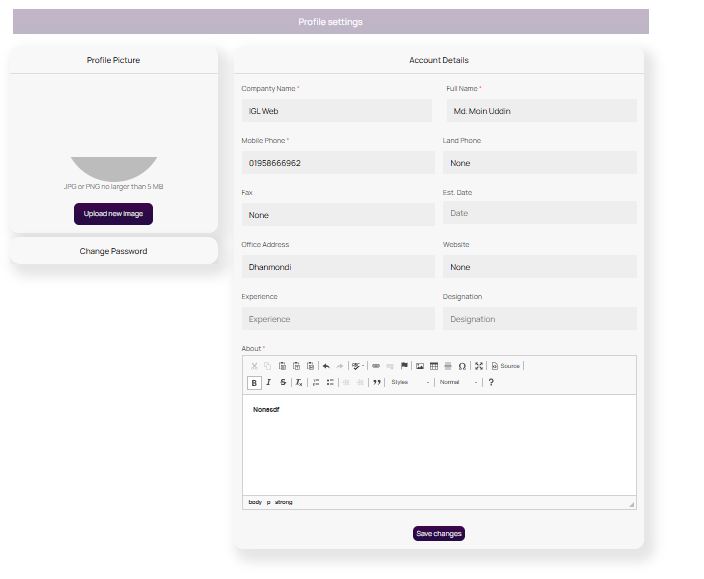
Task: Insert a link using the link icon
Action: click(x=376, y=366)
